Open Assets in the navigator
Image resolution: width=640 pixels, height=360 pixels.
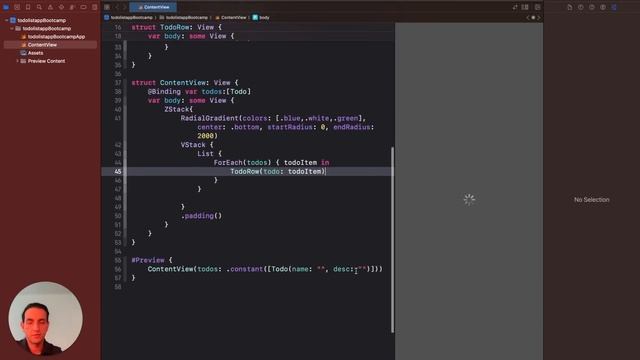tap(35, 53)
